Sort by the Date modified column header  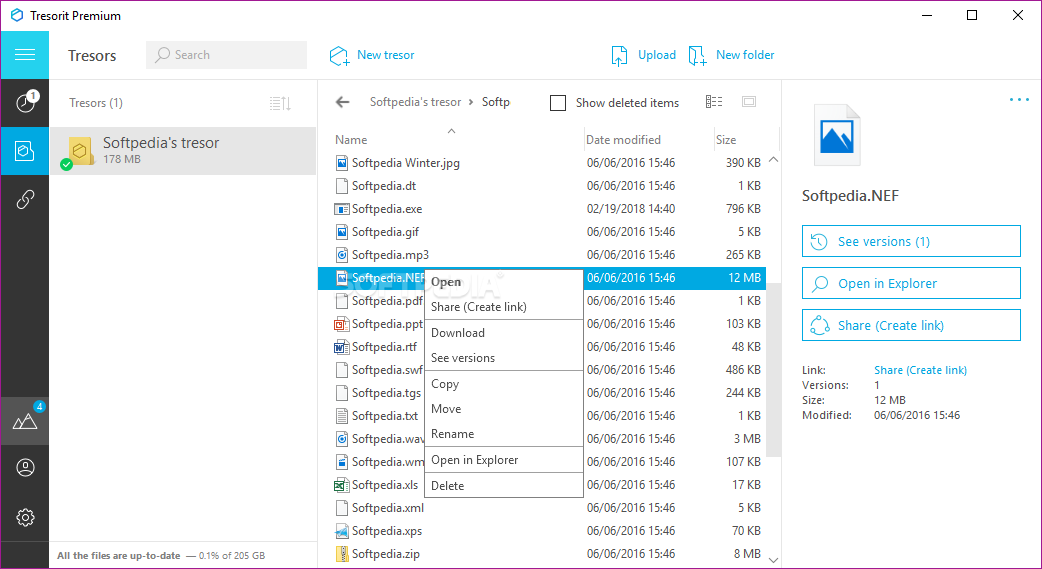click(623, 140)
